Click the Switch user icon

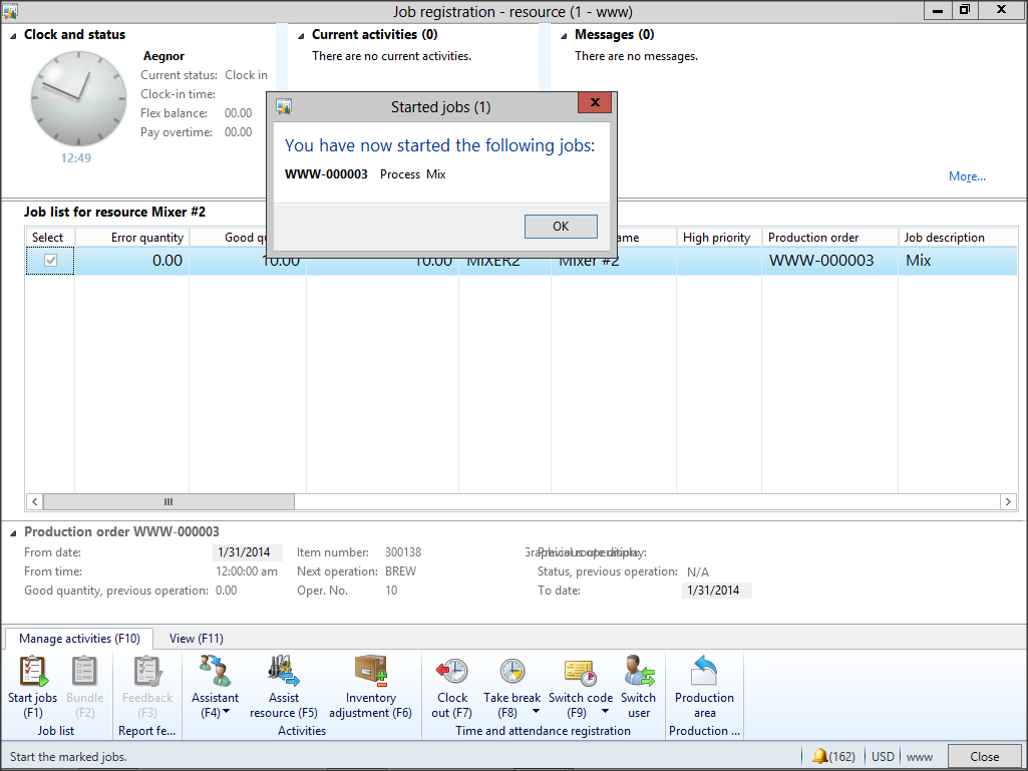638,671
